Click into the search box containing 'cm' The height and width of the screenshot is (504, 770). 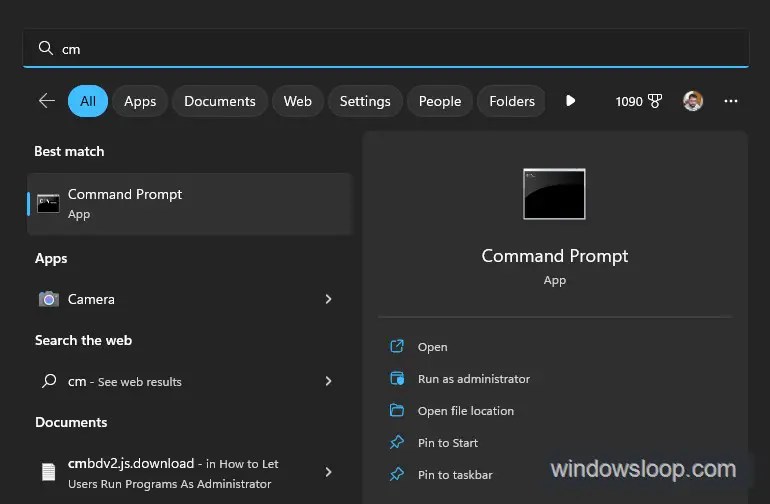[x=386, y=48]
